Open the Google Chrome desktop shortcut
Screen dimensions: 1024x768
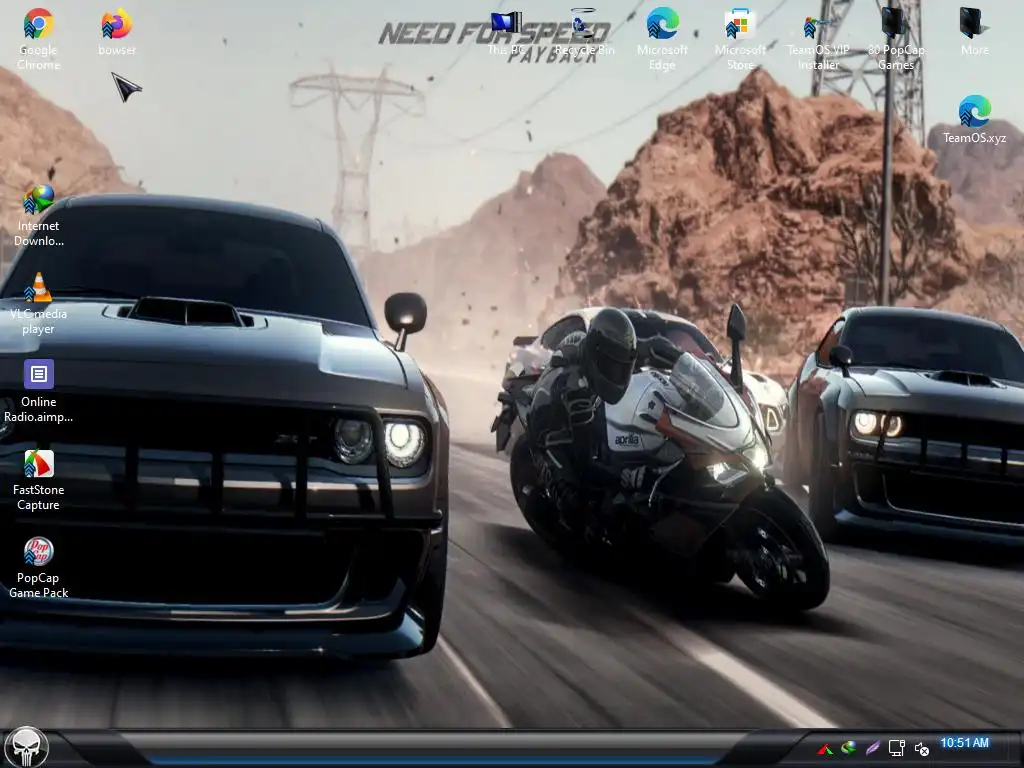tap(38, 38)
